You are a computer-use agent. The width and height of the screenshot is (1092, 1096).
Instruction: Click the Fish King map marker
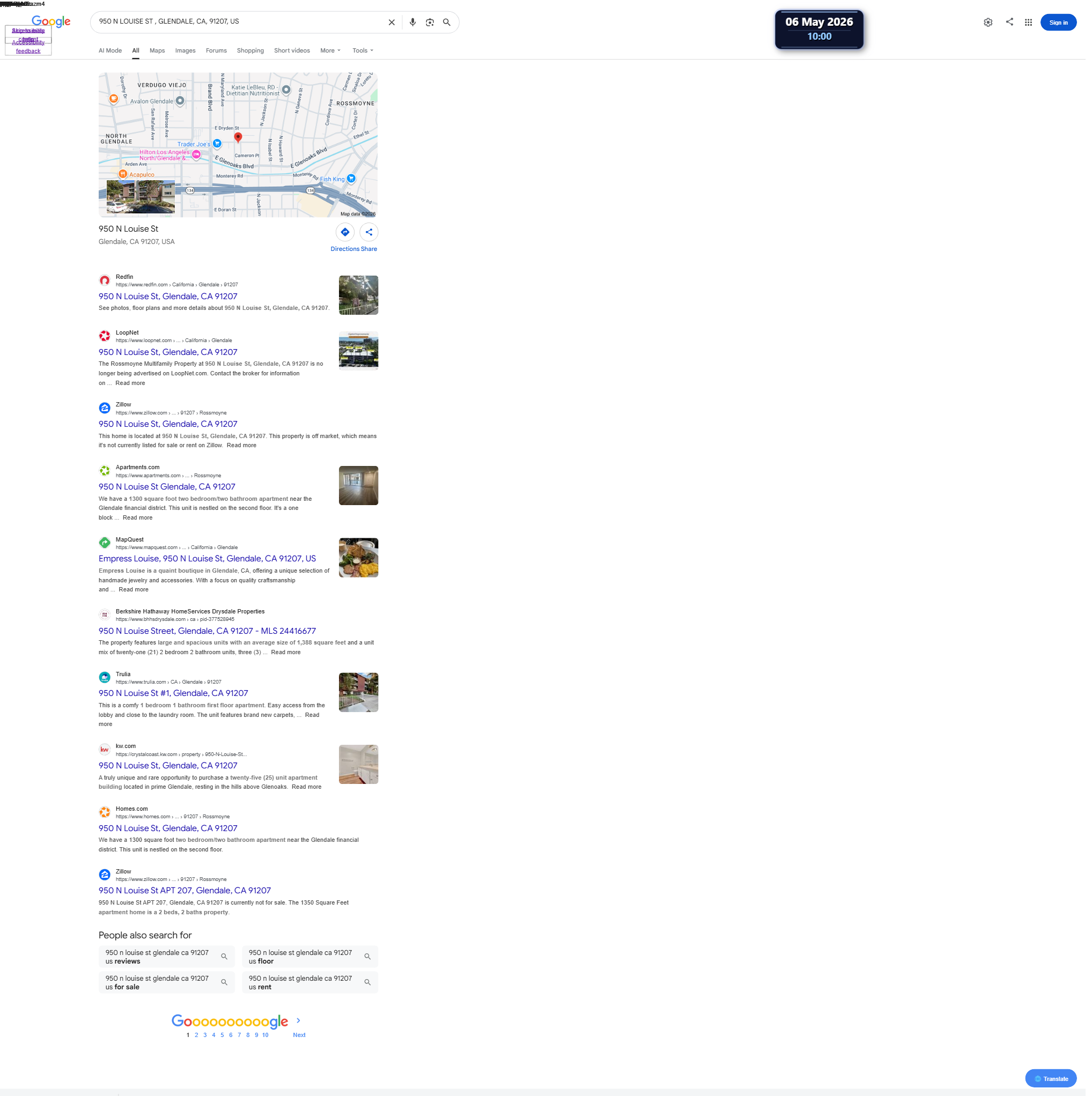point(351,179)
